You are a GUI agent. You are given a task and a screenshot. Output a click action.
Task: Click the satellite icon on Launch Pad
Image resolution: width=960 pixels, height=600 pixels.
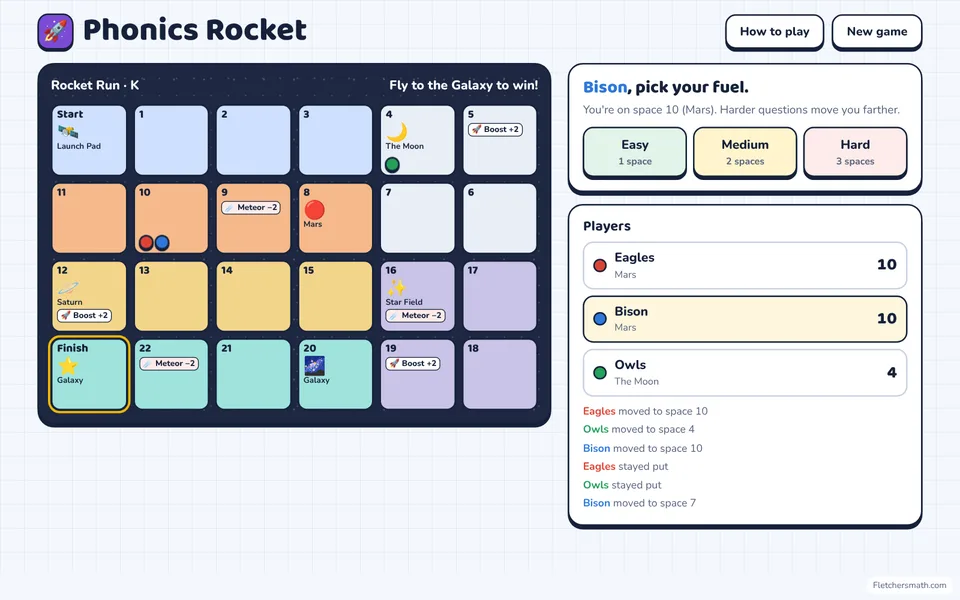coord(67,131)
